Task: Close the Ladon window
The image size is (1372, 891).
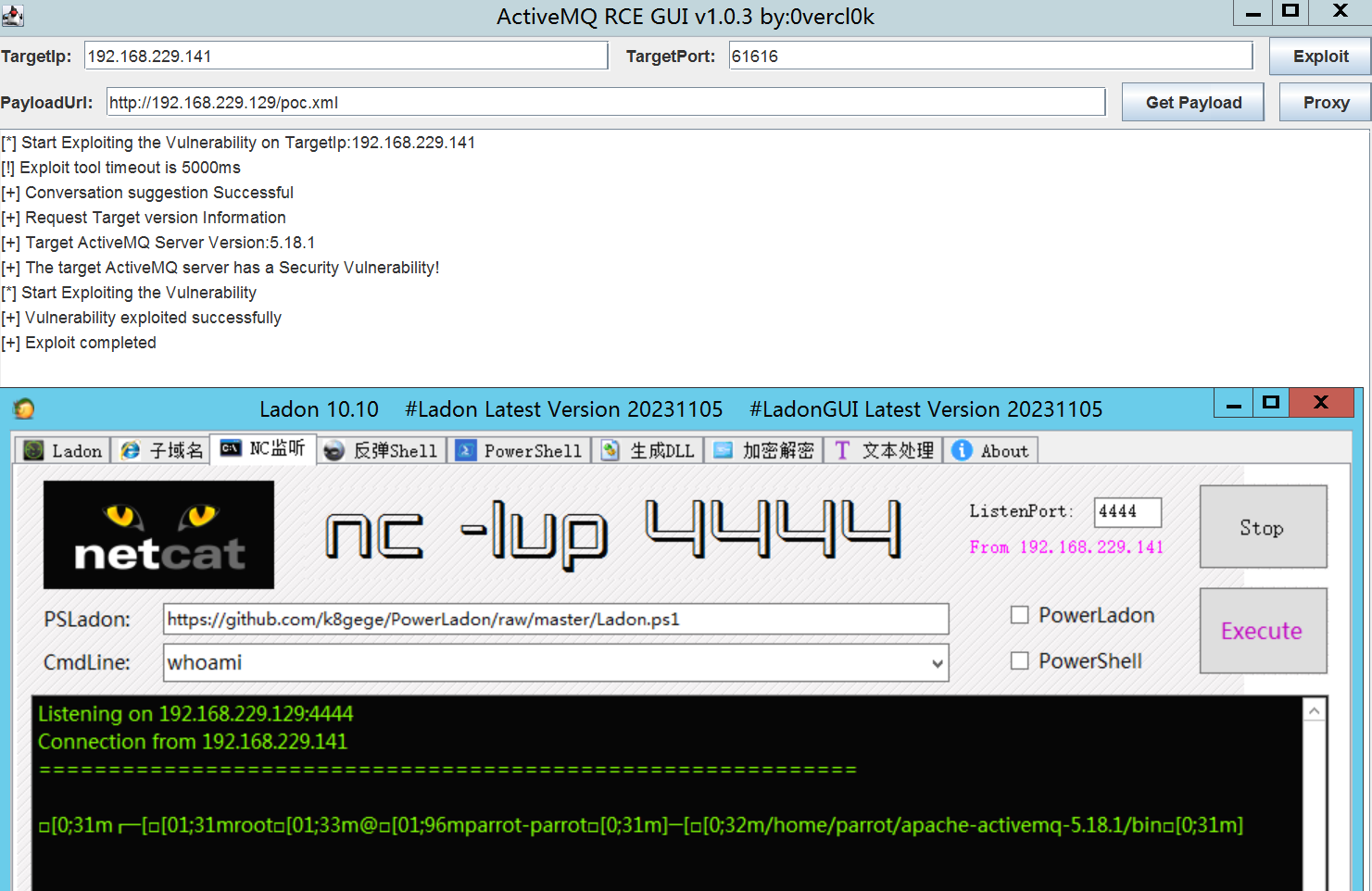Action: tap(1321, 403)
